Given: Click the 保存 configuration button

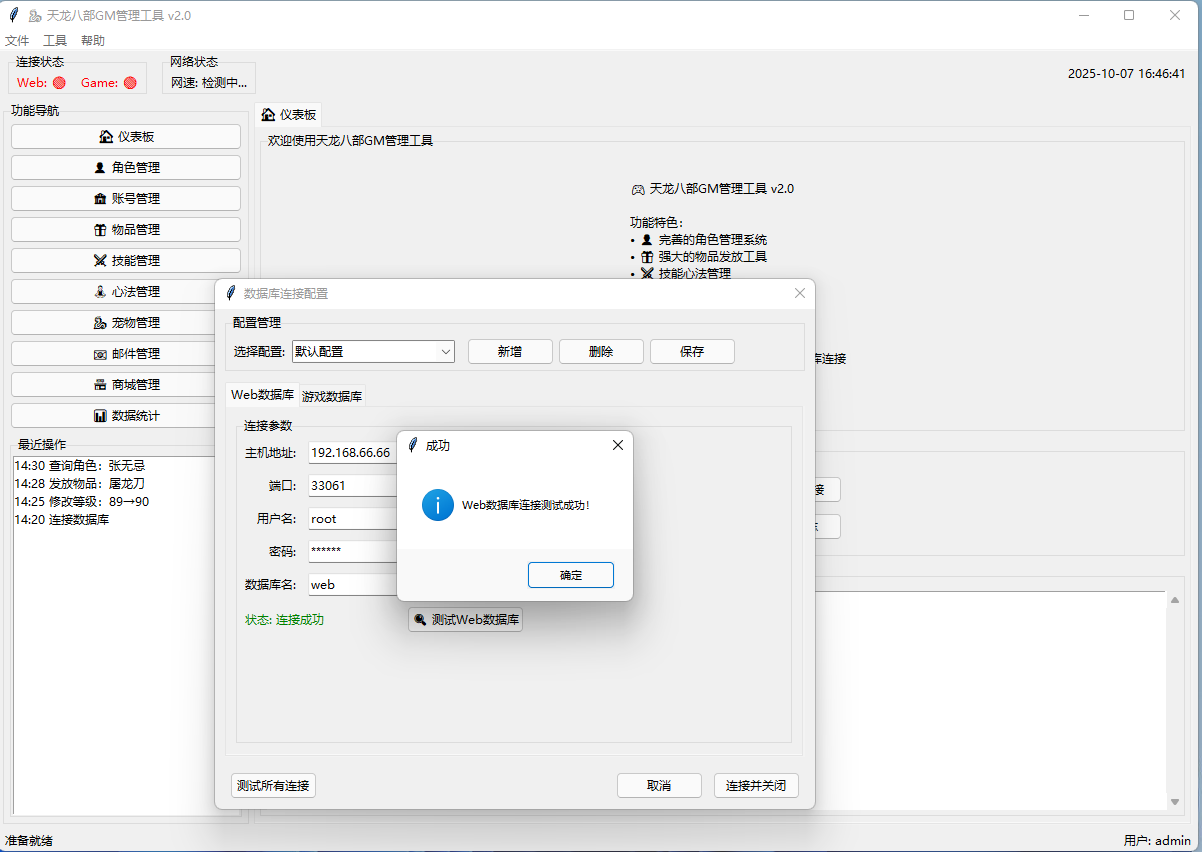Looking at the screenshot, I should pyautogui.click(x=692, y=352).
